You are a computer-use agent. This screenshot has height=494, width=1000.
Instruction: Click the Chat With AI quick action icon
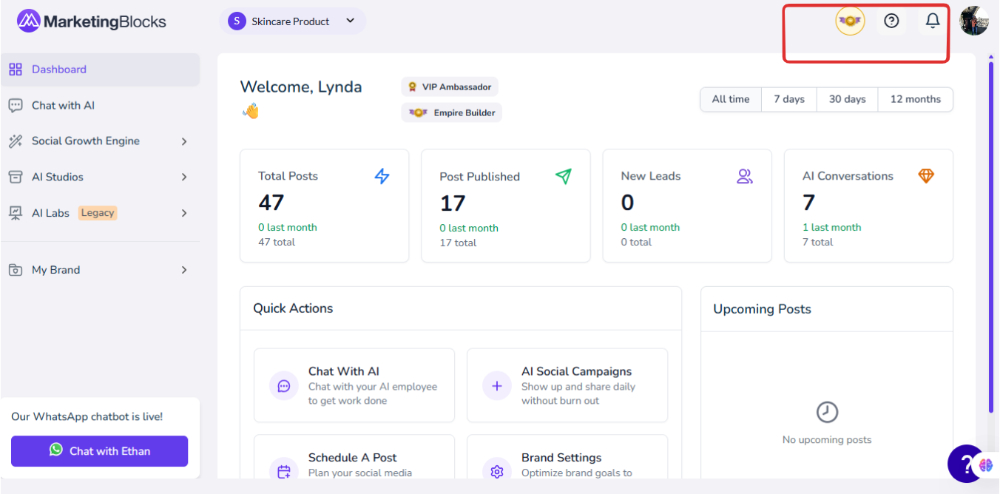[284, 385]
